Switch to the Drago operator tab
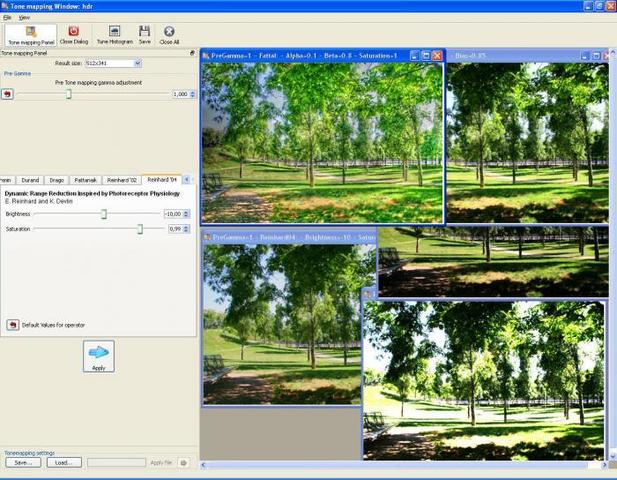 (57, 180)
